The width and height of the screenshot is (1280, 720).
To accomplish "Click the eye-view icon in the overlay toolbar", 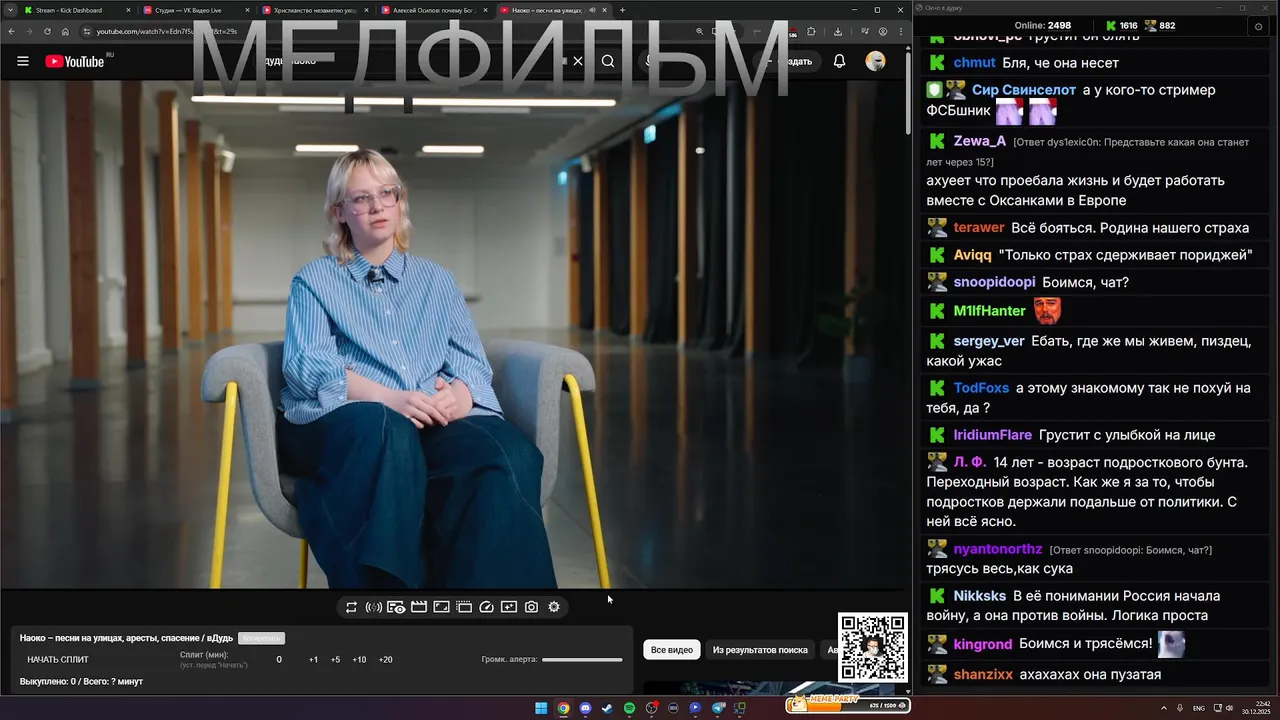I will (x=396, y=607).
